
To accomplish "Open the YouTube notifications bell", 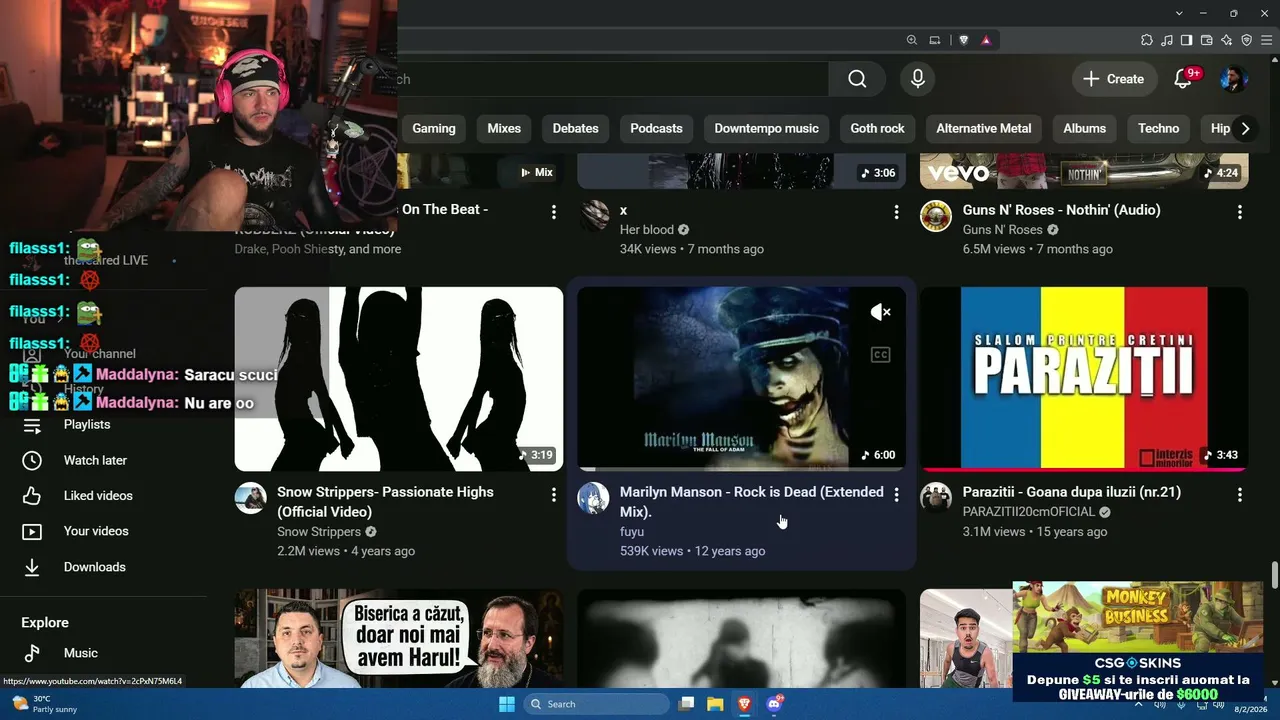I will (x=1183, y=79).
